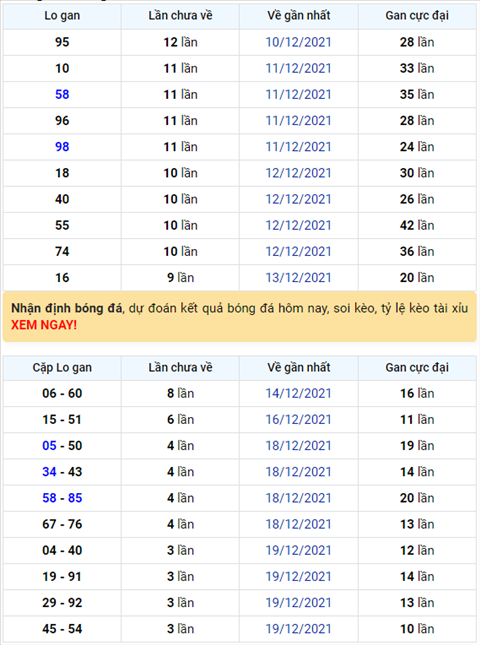Select lo gan number 55 cell
Image resolution: width=480 pixels, height=645 pixels.
pyautogui.click(x=62, y=225)
